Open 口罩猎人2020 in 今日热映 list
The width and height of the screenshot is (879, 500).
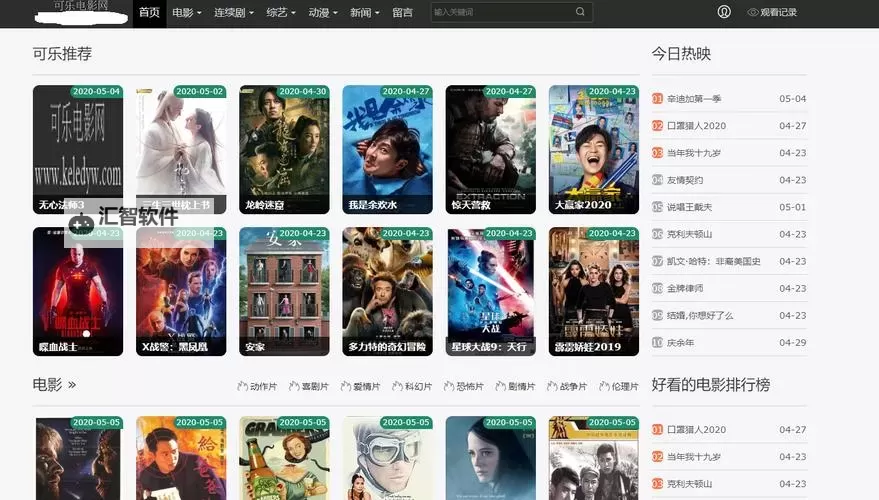pos(696,126)
